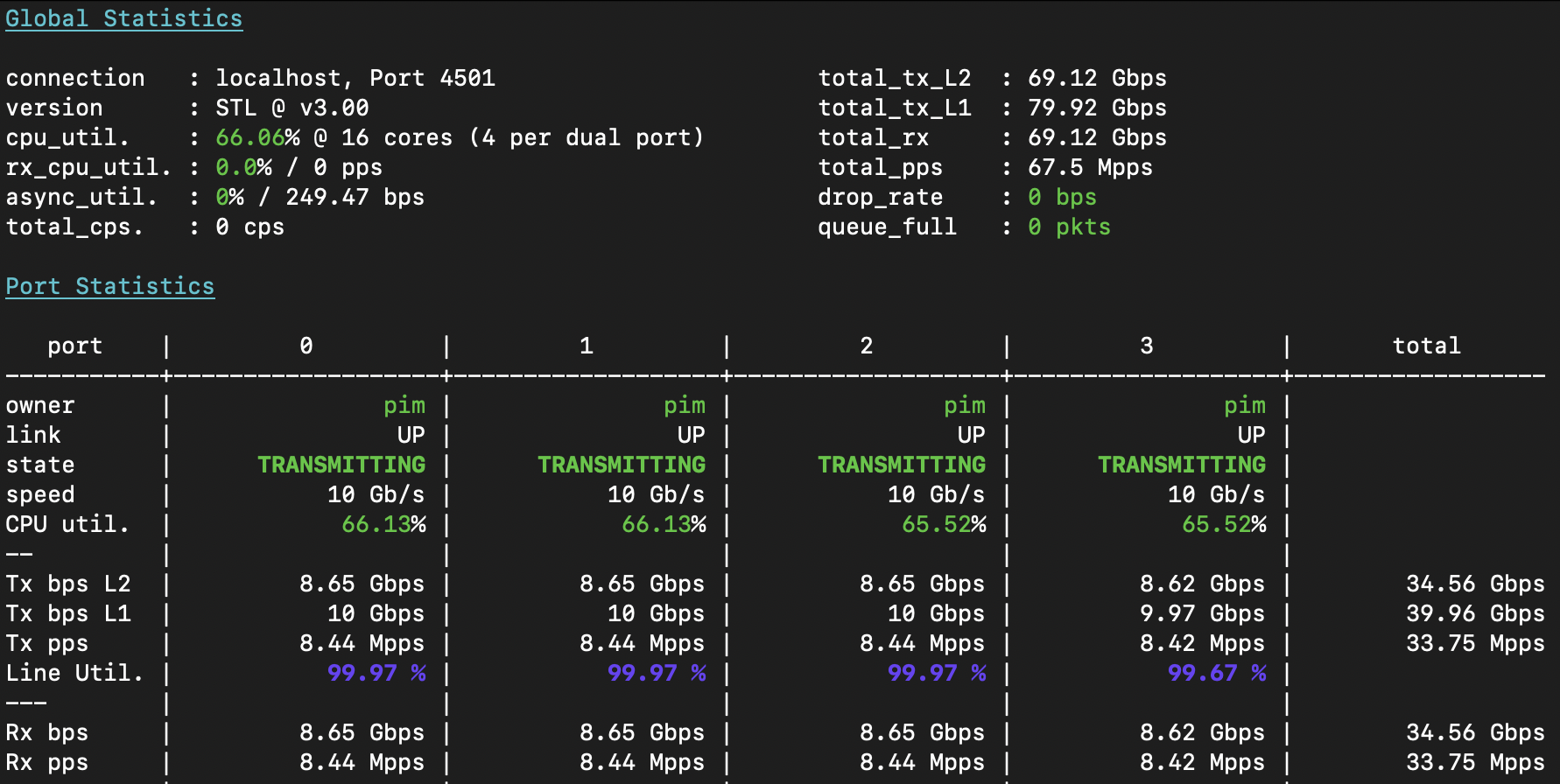Click the Port Statistics heading

[x=109, y=286]
